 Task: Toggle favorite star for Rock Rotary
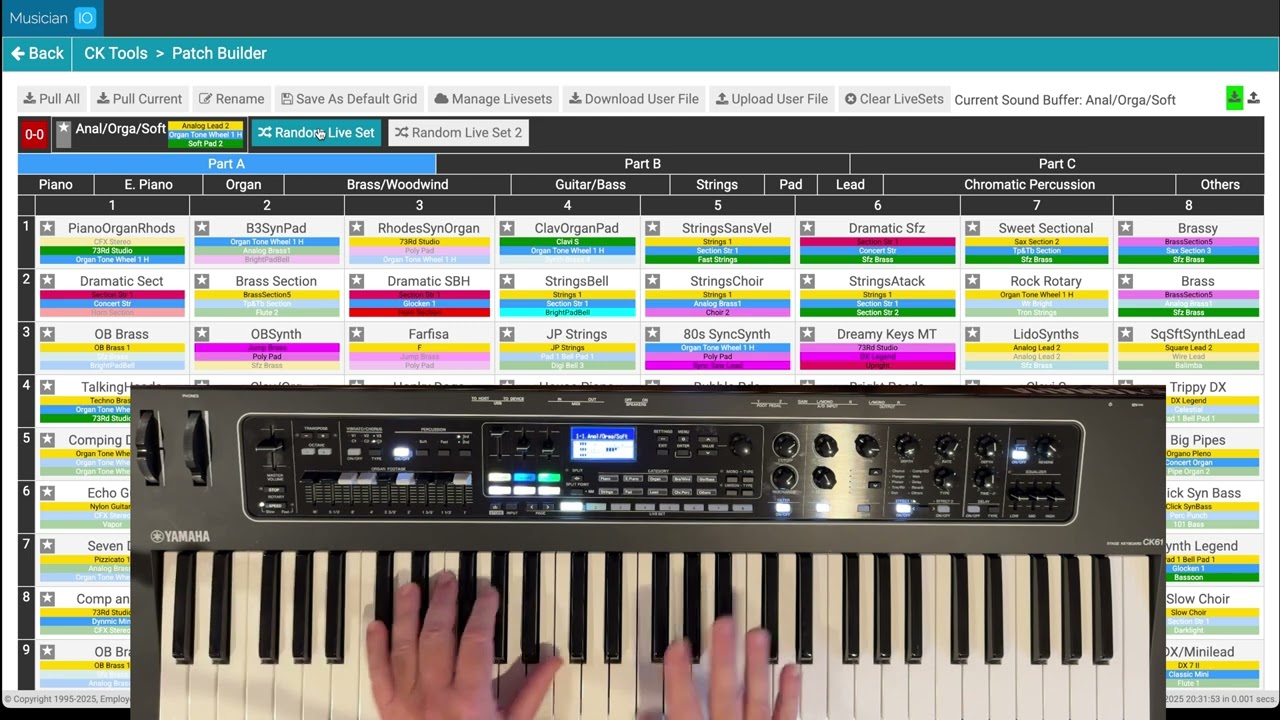[972, 281]
